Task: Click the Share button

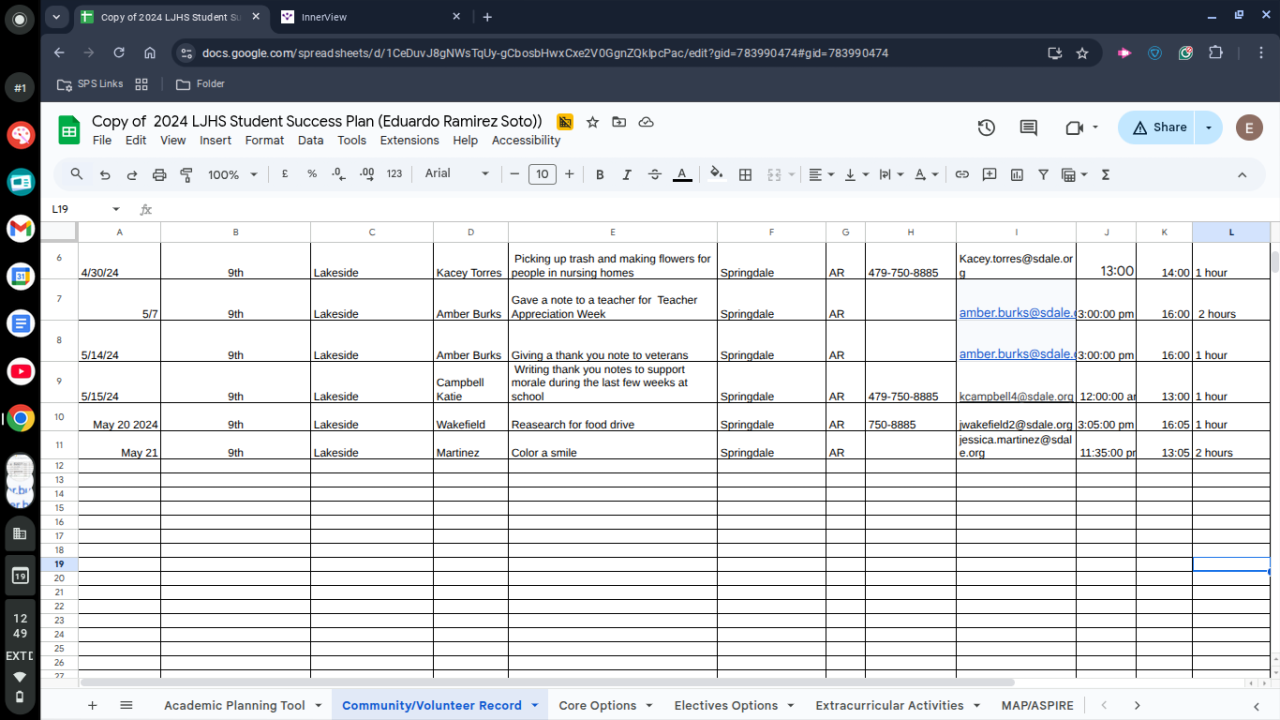Action: (1160, 127)
